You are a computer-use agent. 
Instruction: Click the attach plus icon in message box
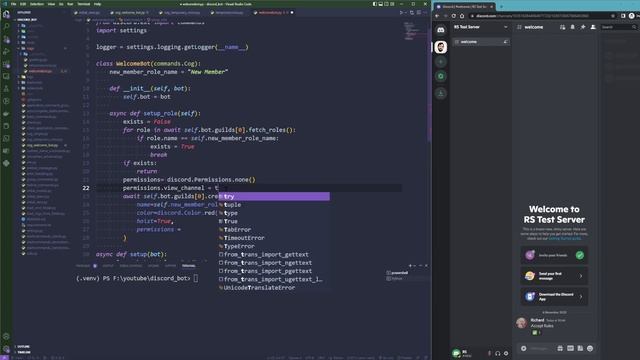[523, 348]
